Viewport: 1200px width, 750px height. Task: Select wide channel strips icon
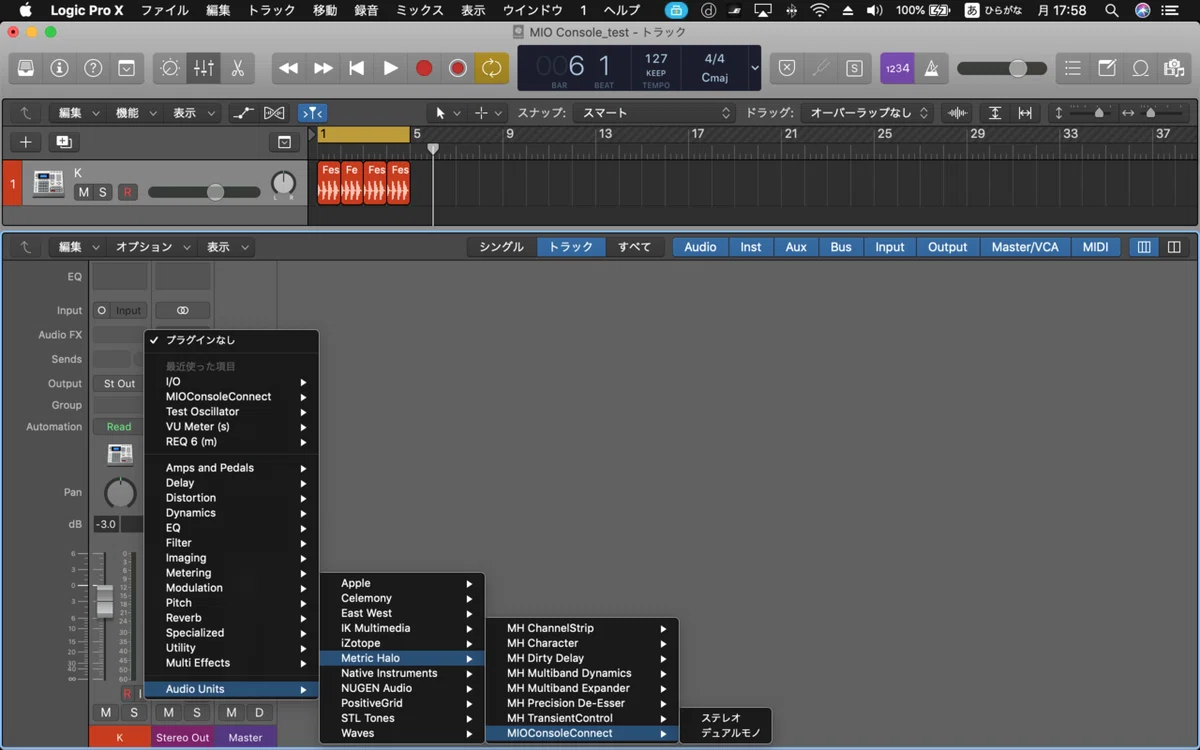point(1174,247)
